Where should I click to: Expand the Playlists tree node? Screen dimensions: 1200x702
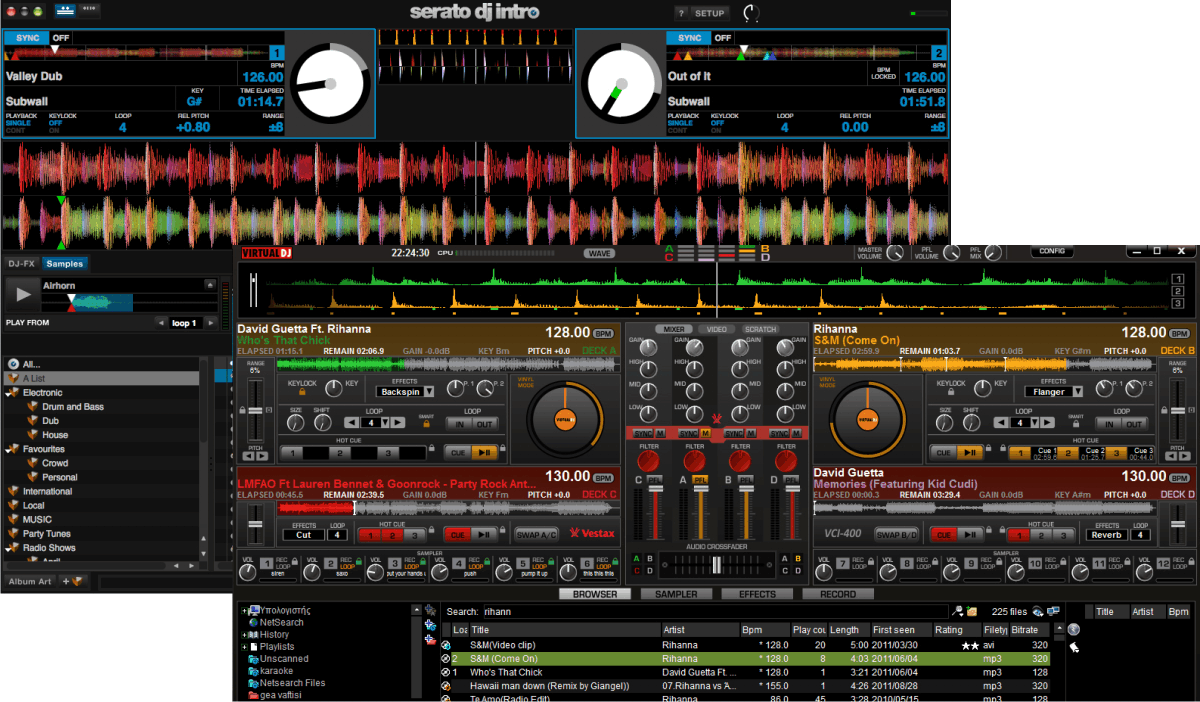pos(243,647)
